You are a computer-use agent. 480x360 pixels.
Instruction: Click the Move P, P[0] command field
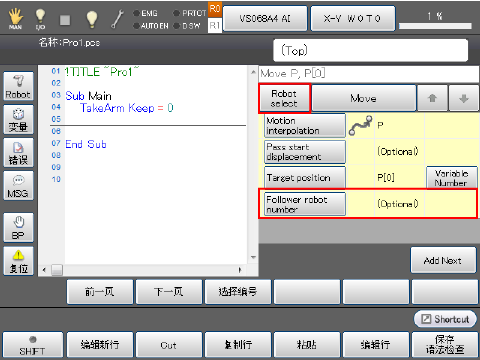[x=369, y=74]
